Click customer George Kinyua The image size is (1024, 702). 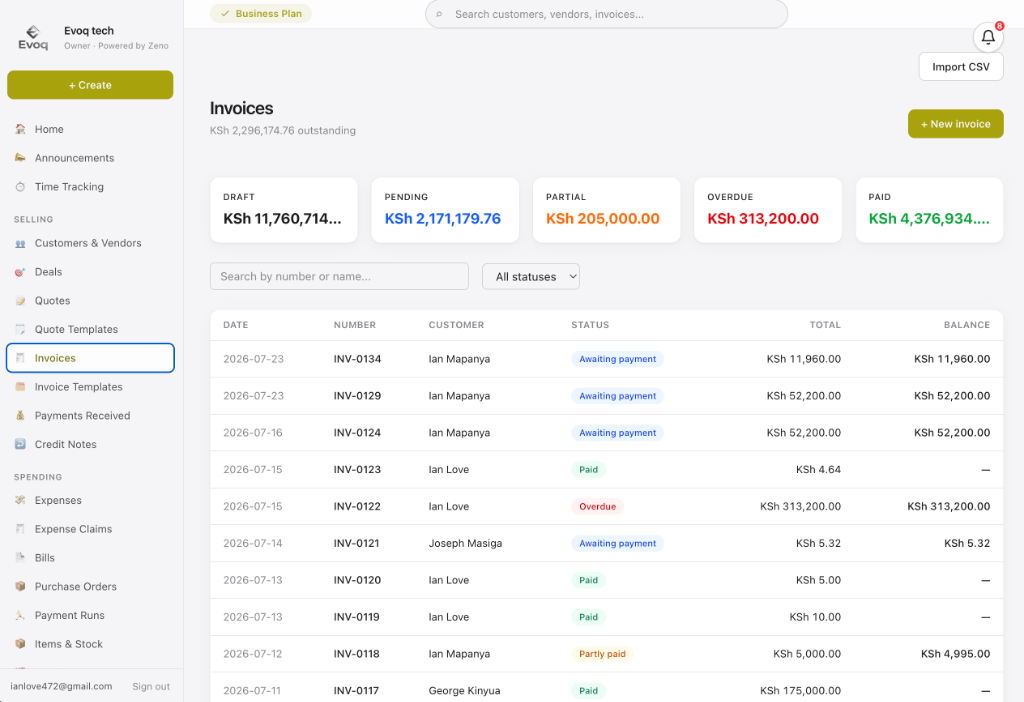click(x=464, y=690)
